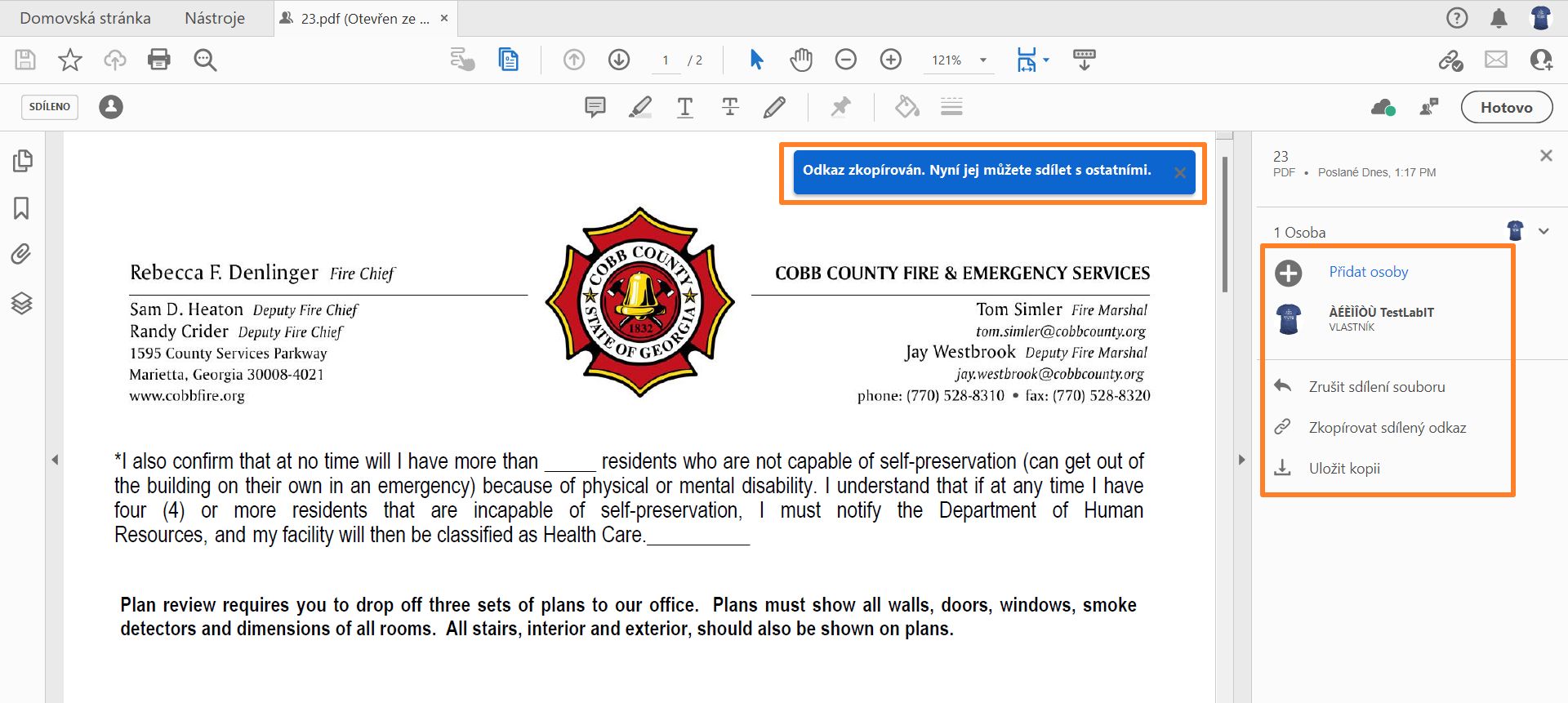
Task: Click the Save file icon
Action: coord(25,60)
